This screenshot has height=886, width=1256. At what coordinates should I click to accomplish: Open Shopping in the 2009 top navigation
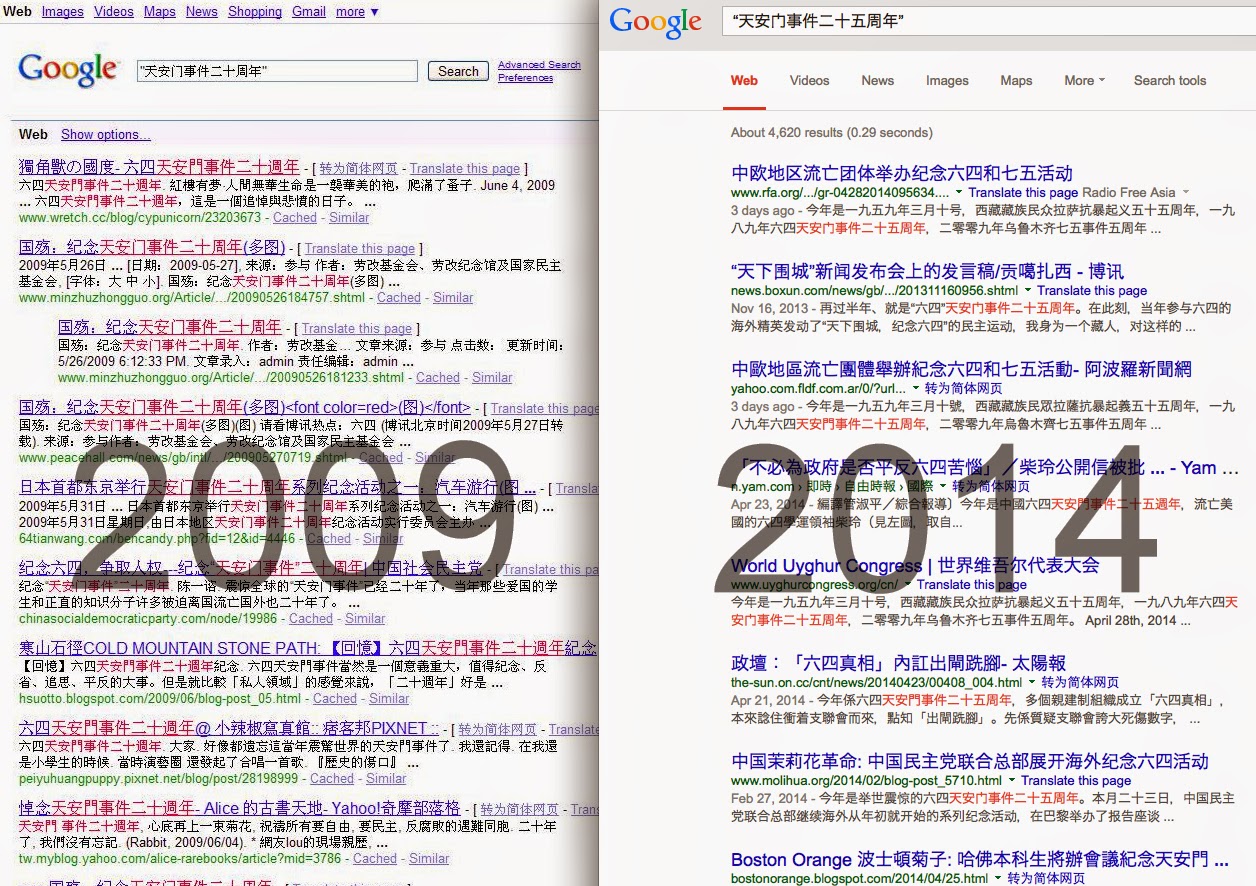[255, 12]
